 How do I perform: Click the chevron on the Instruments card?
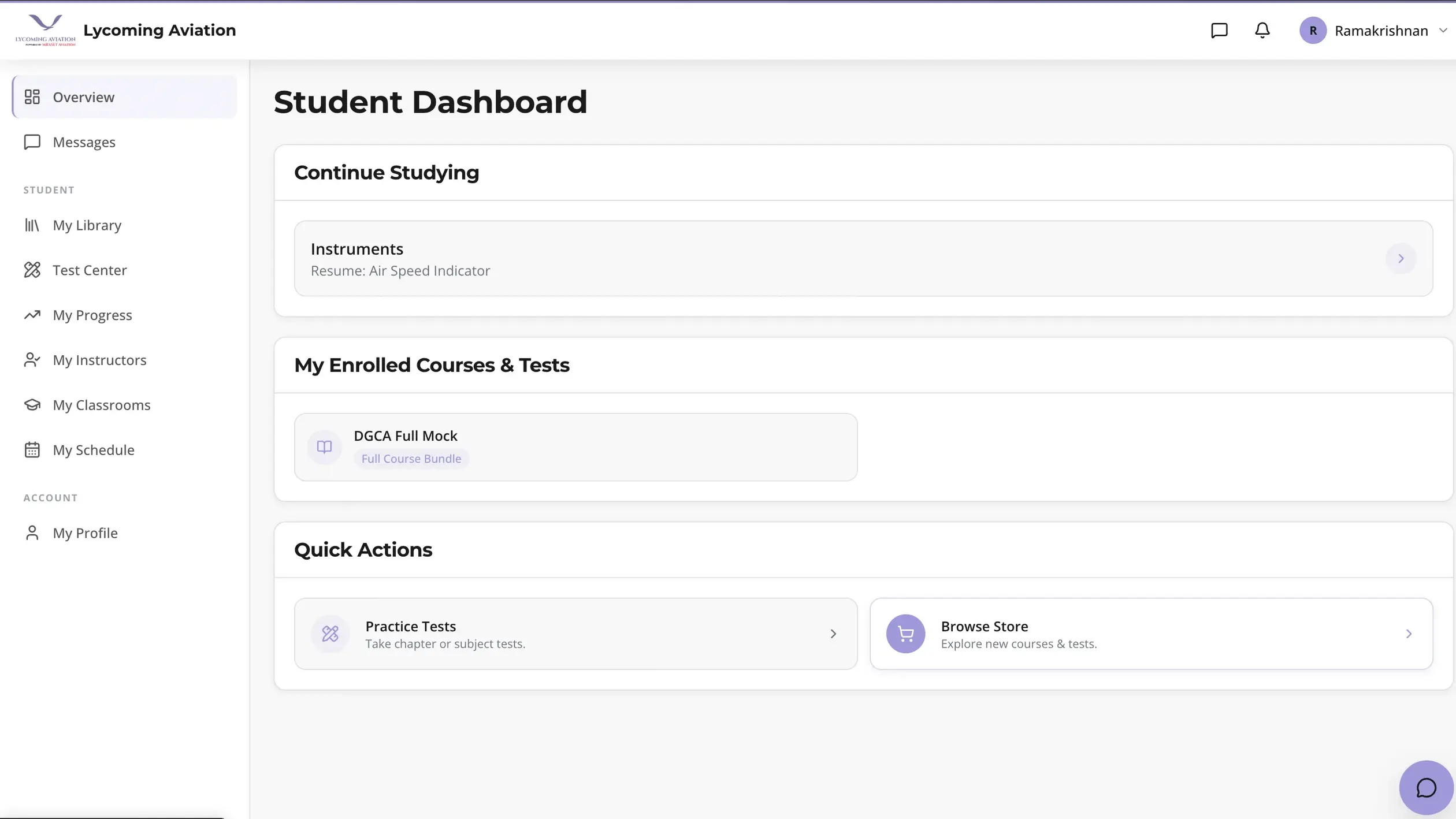click(x=1401, y=258)
